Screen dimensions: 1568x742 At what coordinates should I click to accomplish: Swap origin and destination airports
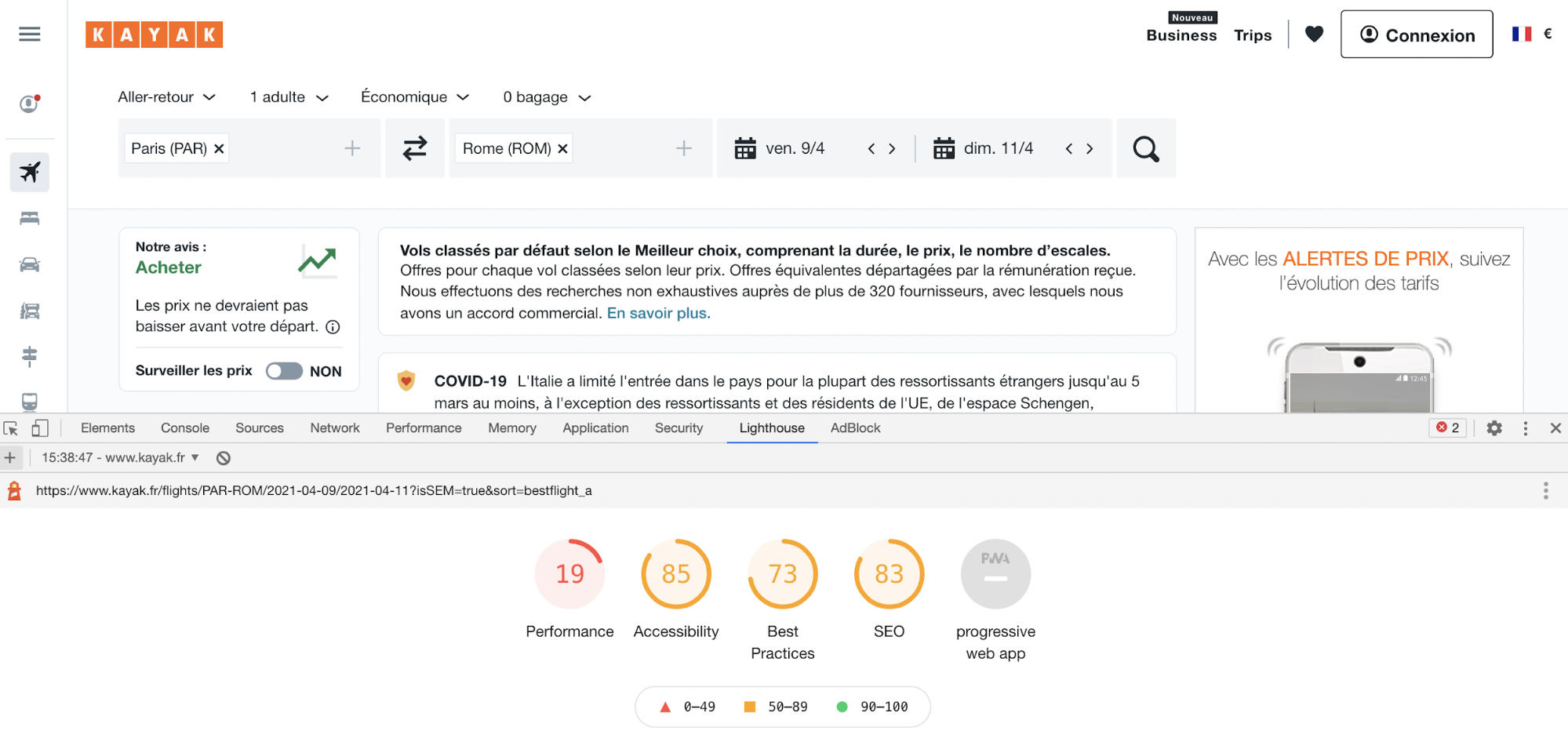tap(414, 148)
